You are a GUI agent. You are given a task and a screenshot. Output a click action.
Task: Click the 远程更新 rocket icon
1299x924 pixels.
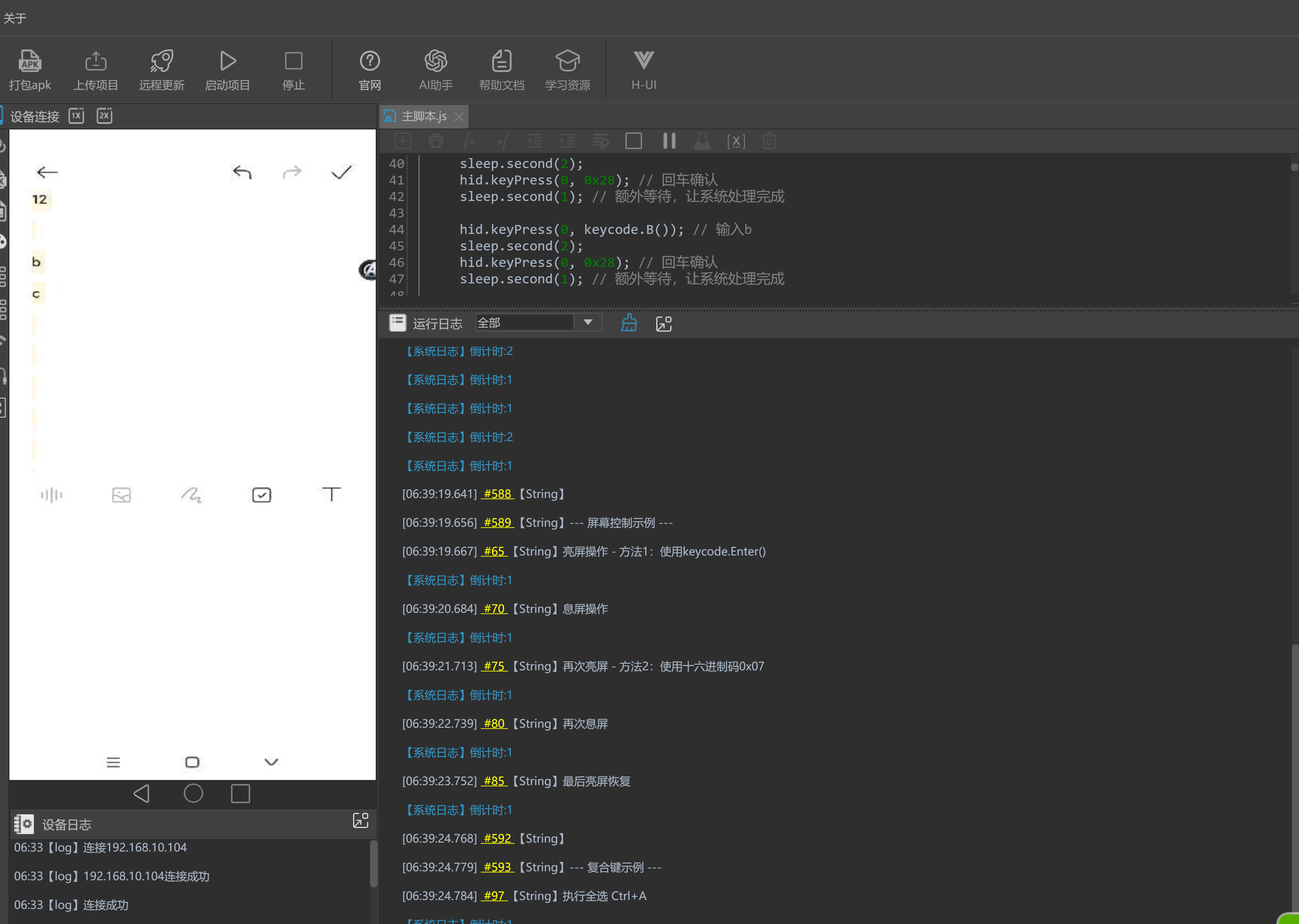(161, 61)
